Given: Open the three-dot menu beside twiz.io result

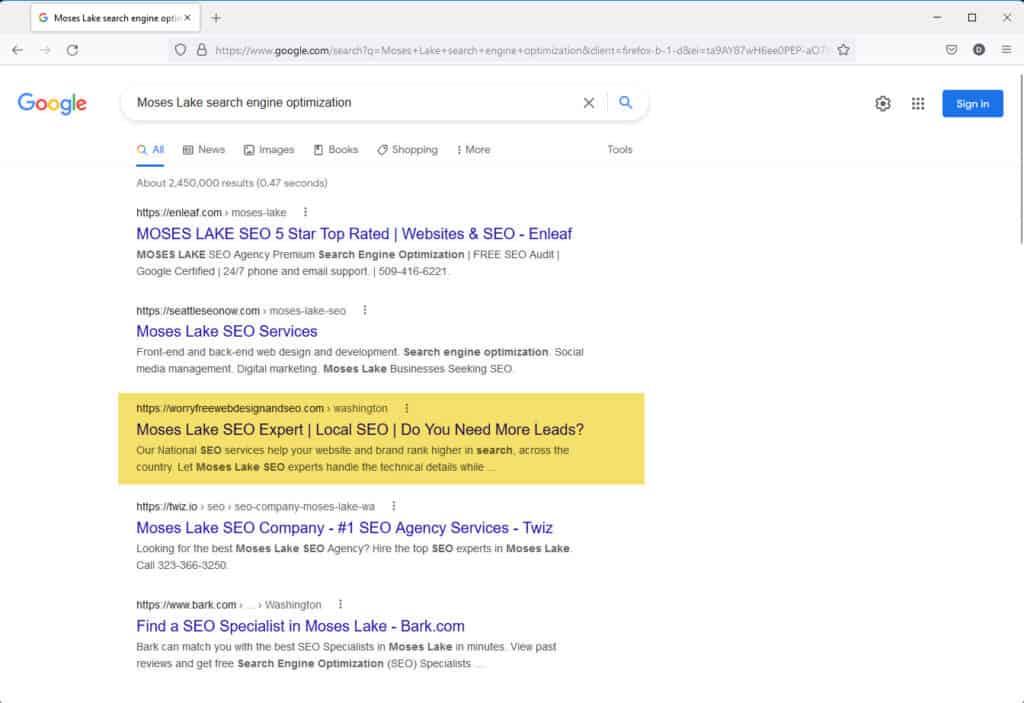Looking at the screenshot, I should tap(393, 506).
